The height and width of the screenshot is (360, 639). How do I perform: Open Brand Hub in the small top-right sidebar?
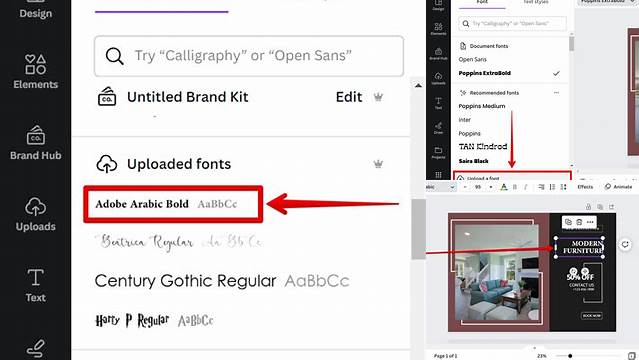(438, 54)
